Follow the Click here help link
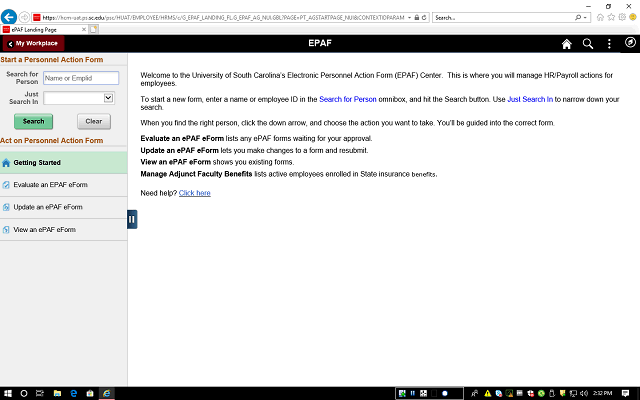640x400 pixels. coord(195,193)
